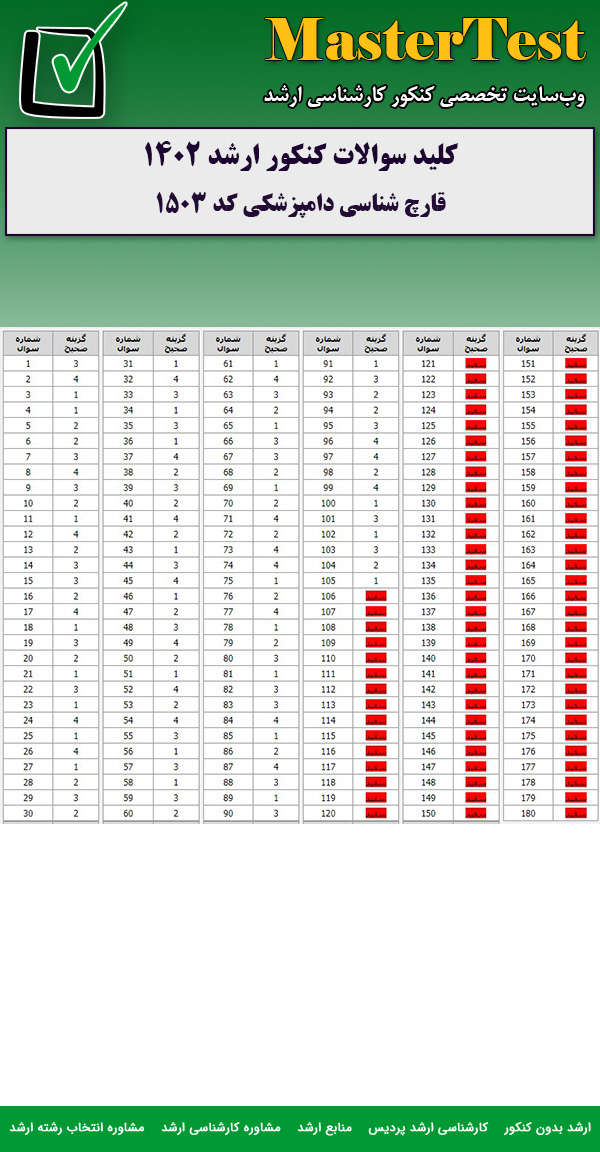Select the question number 105 cell

tap(328, 581)
